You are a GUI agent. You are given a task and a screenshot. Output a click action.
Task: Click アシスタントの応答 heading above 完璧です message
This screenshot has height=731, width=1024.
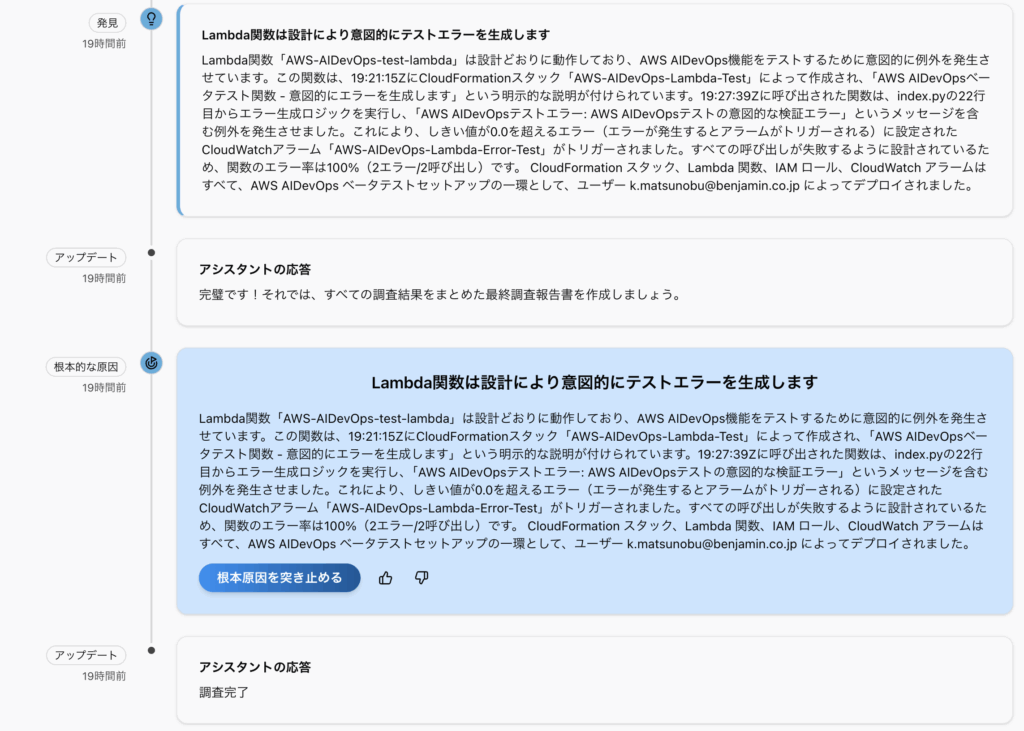coord(254,269)
